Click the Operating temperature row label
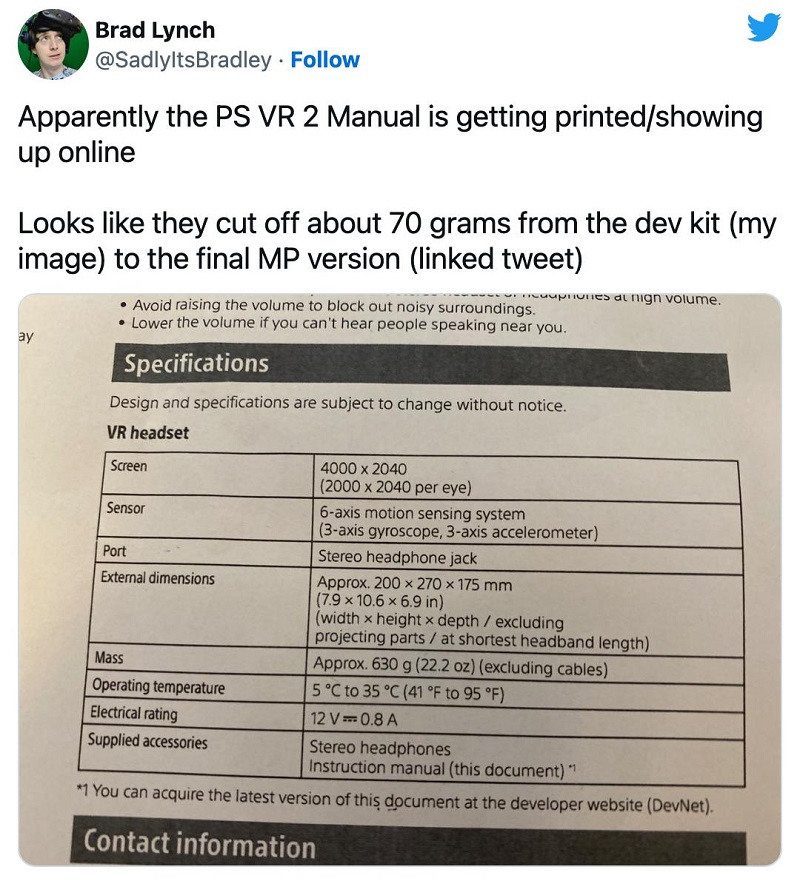The width and height of the screenshot is (800, 881). pos(158,687)
